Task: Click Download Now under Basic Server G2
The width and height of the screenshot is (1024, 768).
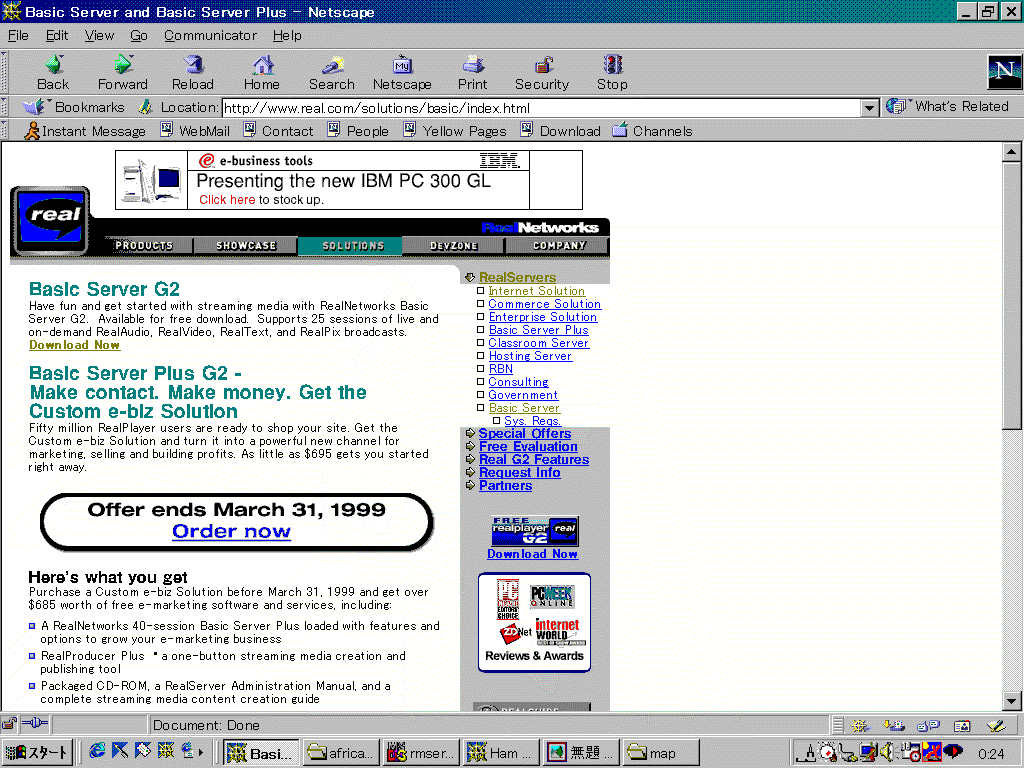Action: pos(74,345)
